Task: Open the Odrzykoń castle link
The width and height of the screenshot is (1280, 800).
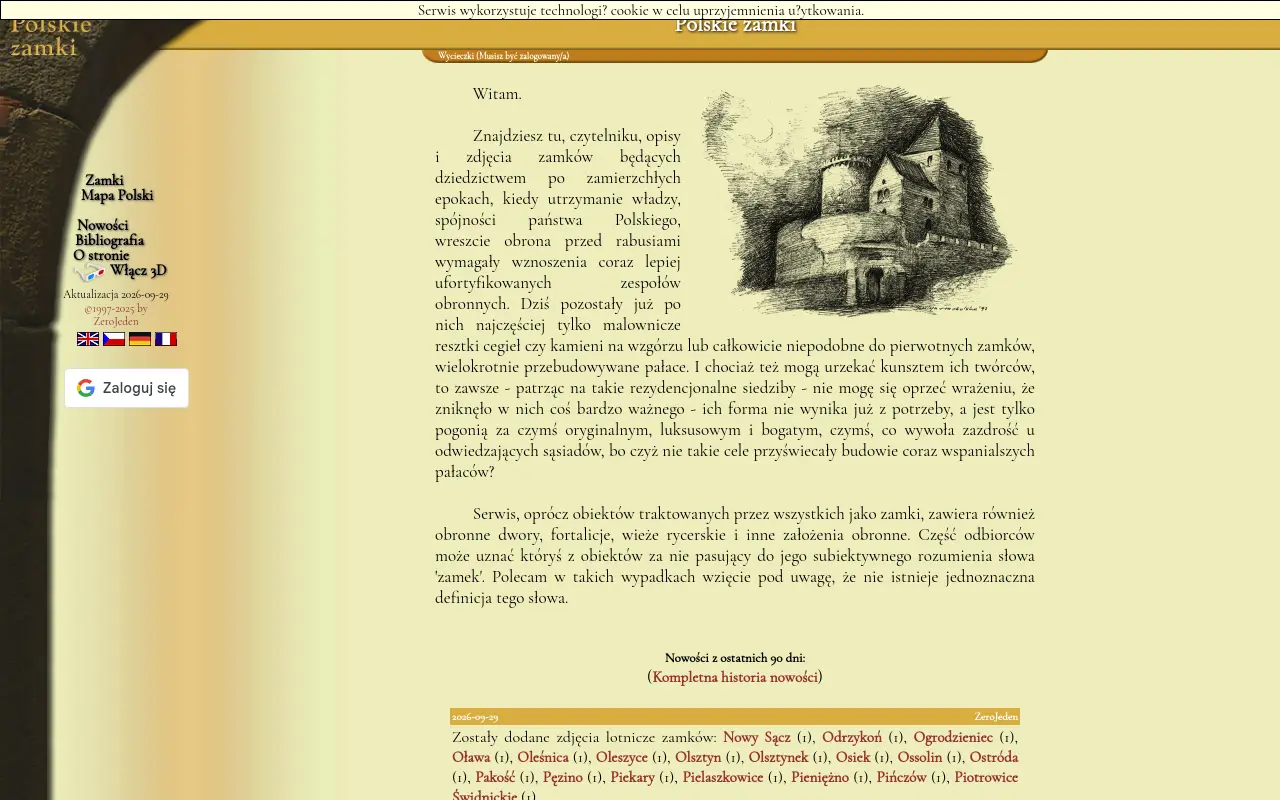Action: coord(852,737)
